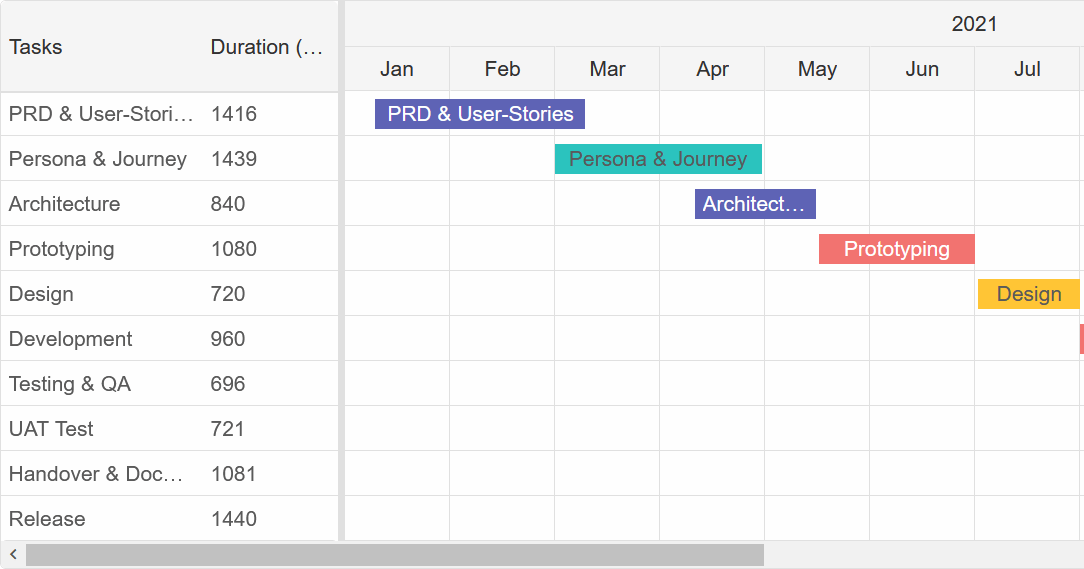Screen dimensions: 1084x569
Task: Click the 2021 year header
Action: (x=973, y=24)
